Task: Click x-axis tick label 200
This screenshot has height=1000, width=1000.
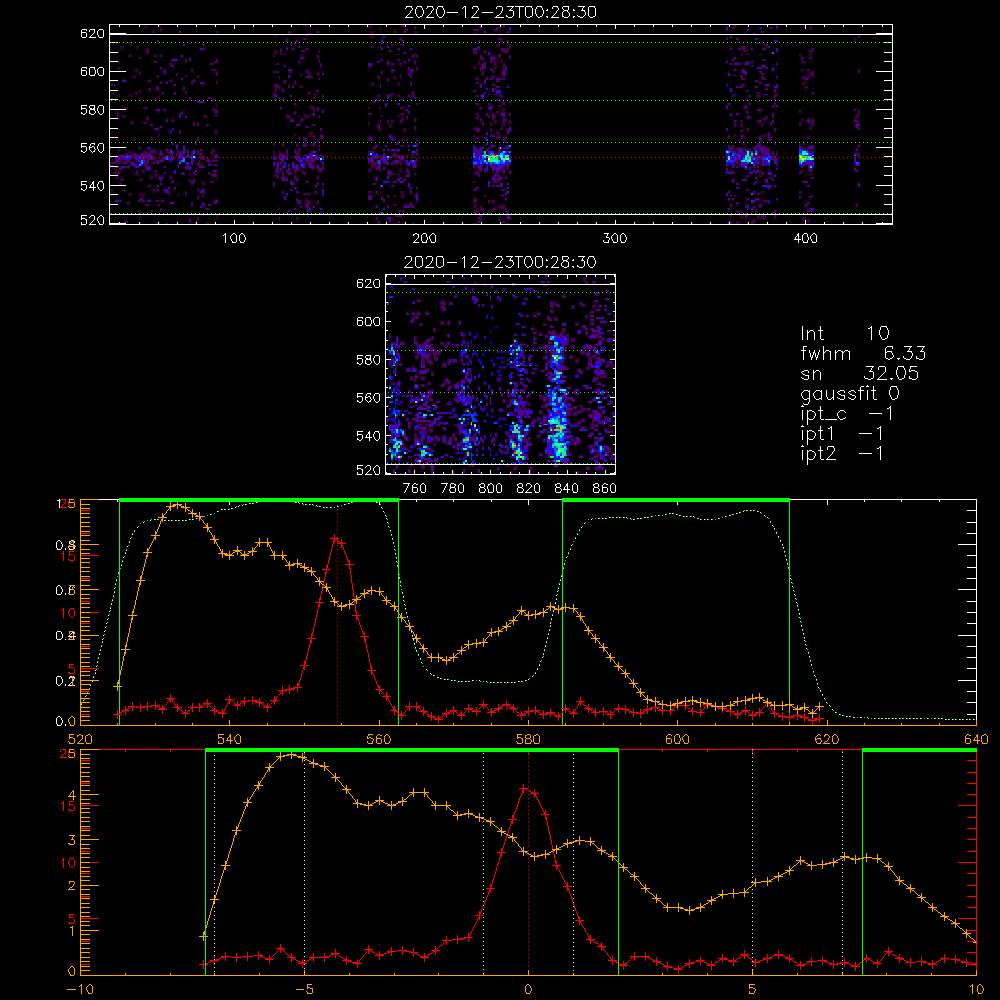Action: coord(424,239)
